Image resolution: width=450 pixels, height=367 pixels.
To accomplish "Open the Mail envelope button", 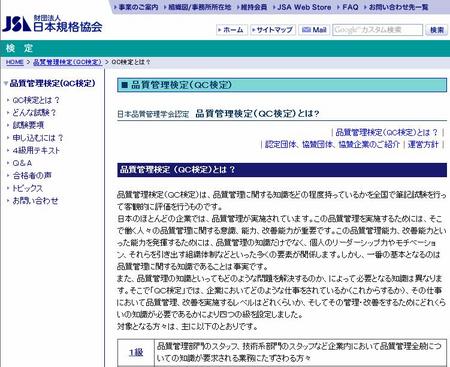I will tap(314, 30).
